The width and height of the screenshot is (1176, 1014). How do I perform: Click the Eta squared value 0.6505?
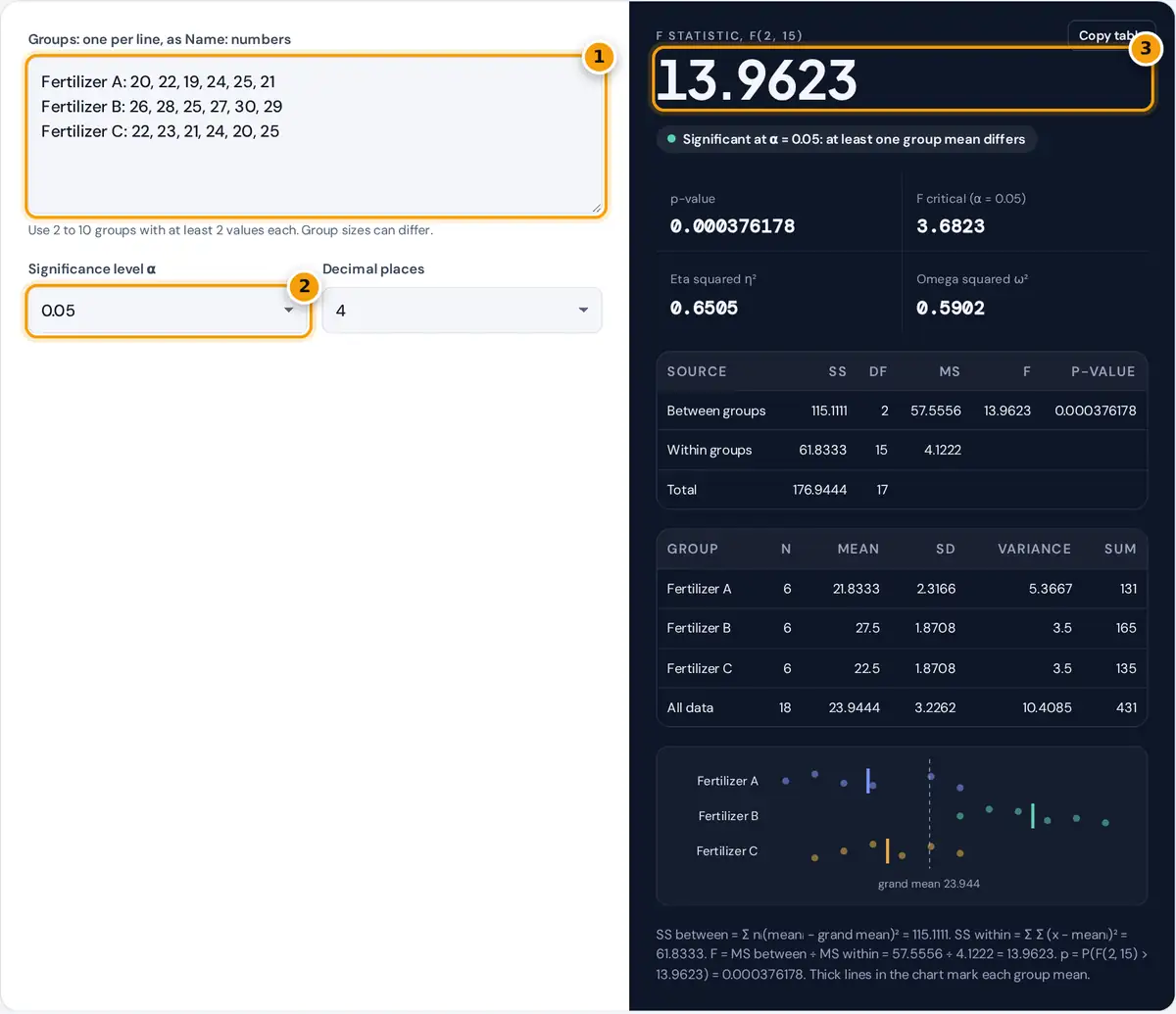[x=704, y=308]
